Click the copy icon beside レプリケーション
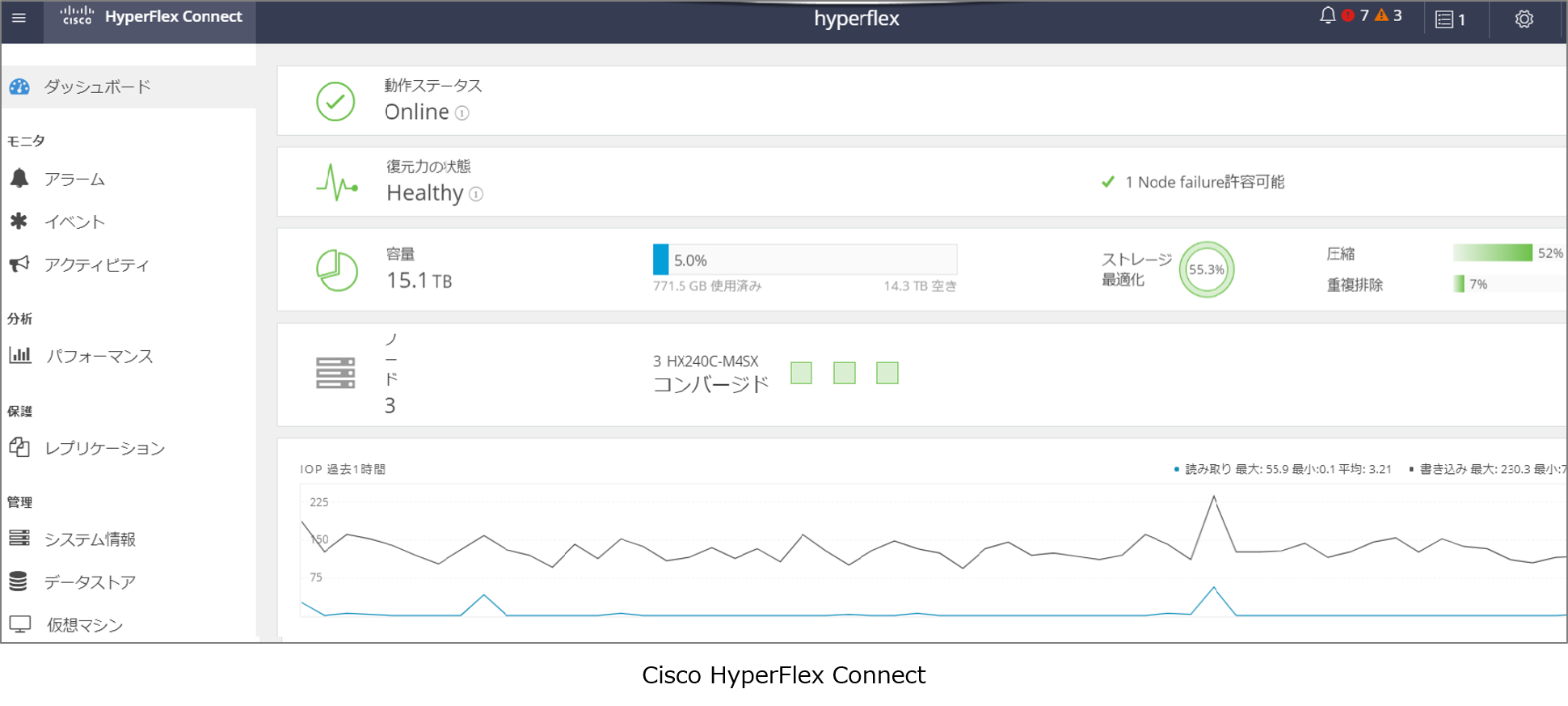Viewport: 1568px width, 706px height. [x=19, y=446]
